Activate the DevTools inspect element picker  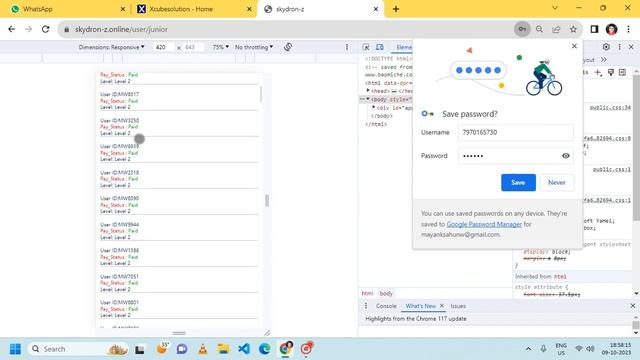click(x=366, y=47)
